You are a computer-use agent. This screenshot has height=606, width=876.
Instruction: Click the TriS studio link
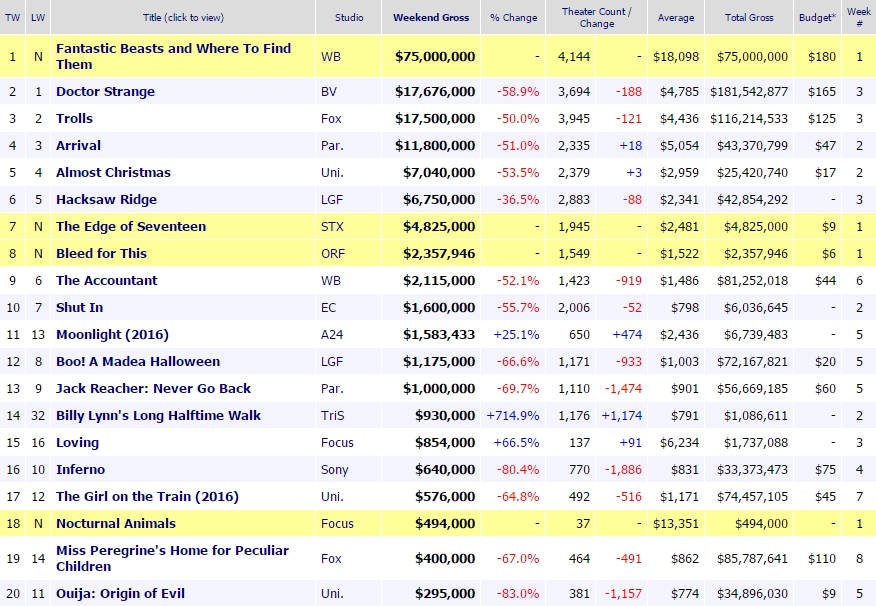click(332, 416)
